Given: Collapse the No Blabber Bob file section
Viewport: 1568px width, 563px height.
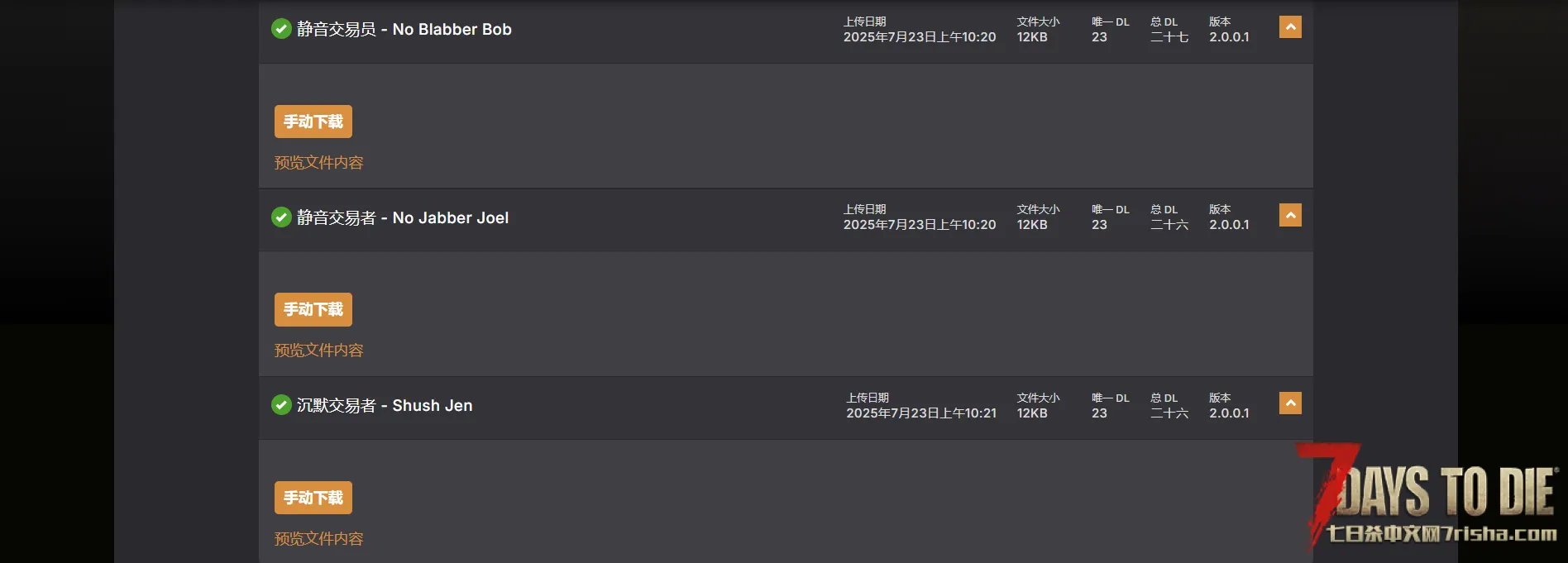Looking at the screenshot, I should [x=1290, y=27].
